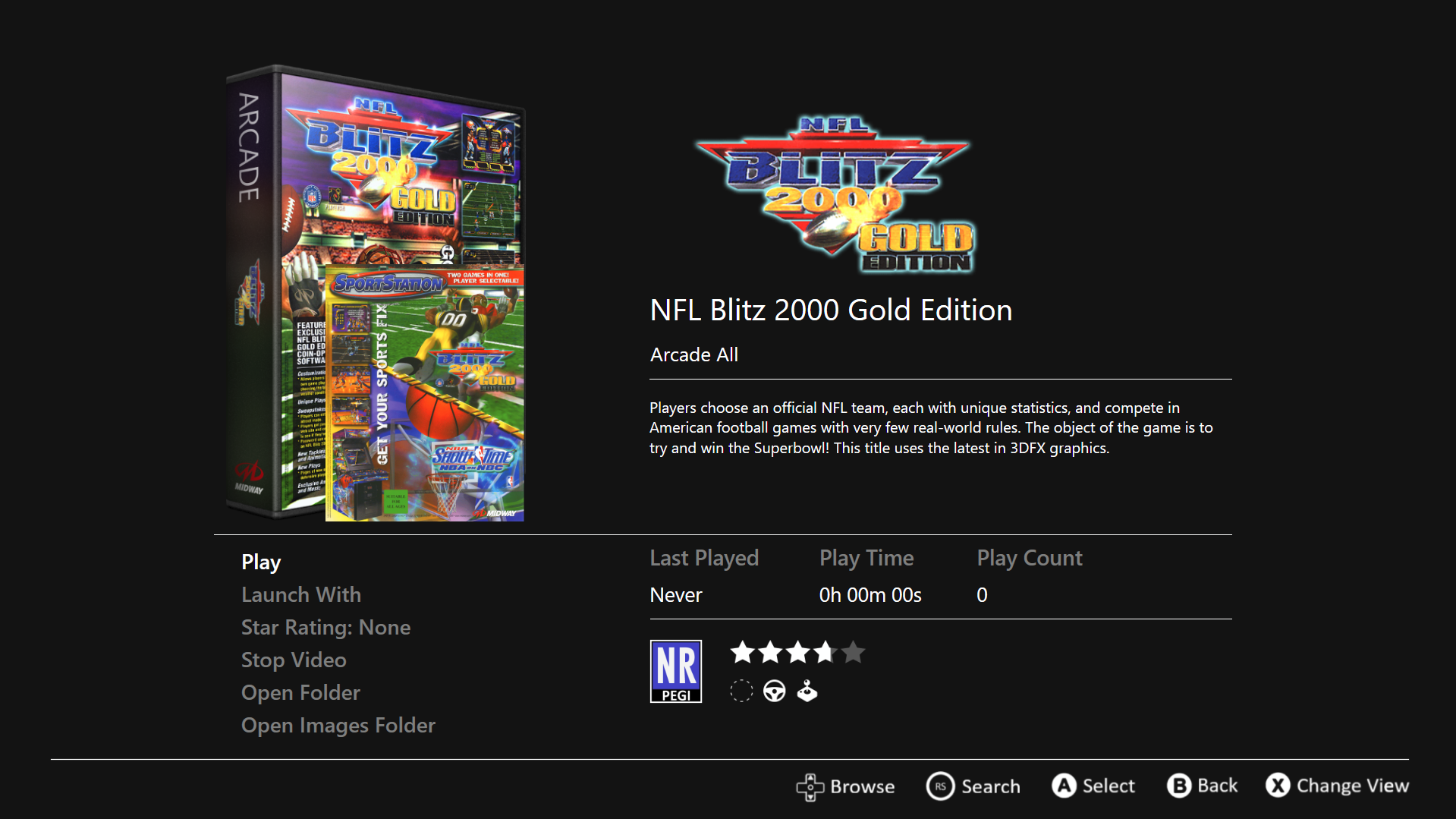This screenshot has width=1456, height=819.
Task: Click the D-pad Browse icon
Action: pos(810,787)
